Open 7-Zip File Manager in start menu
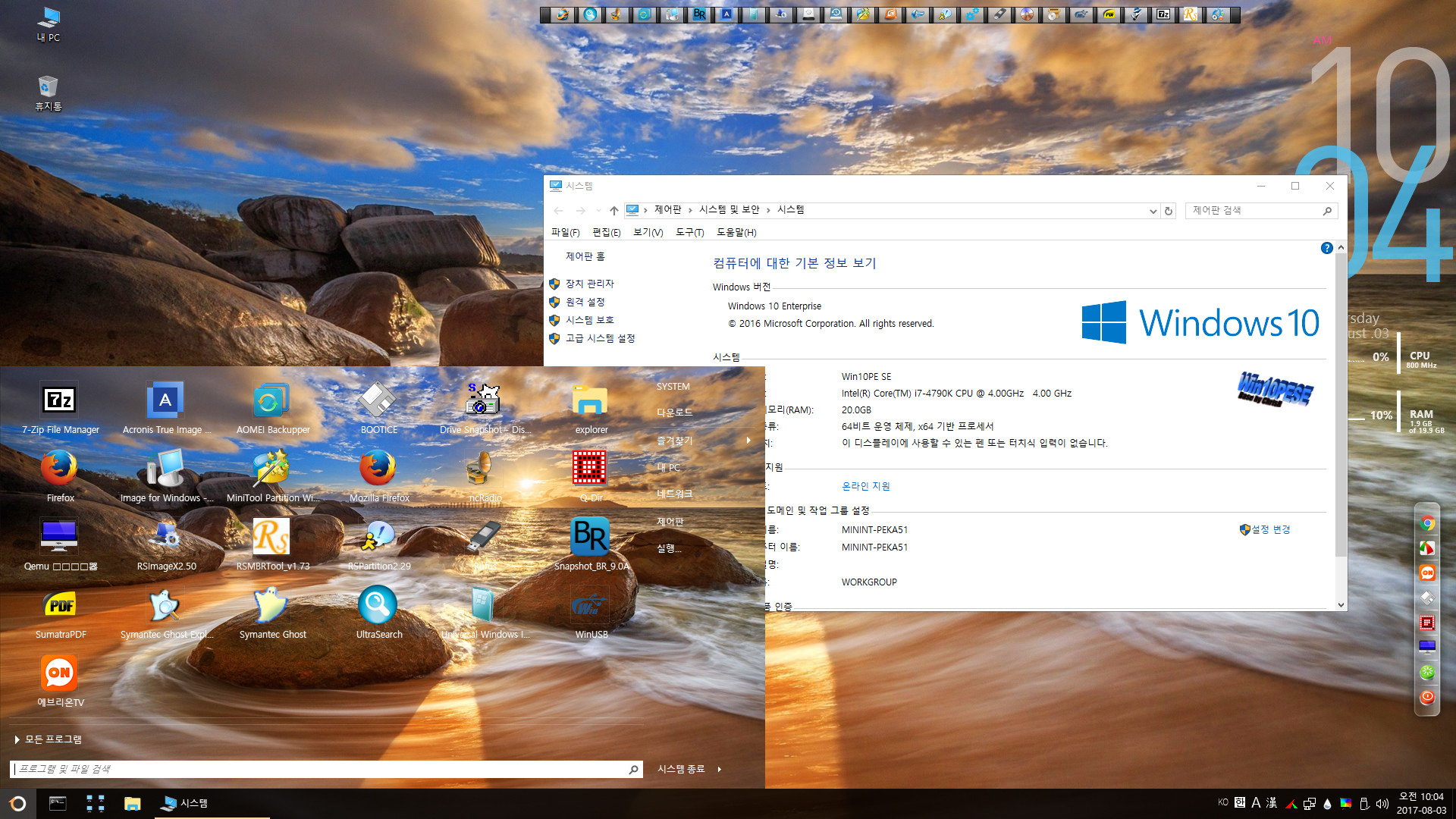The height and width of the screenshot is (819, 1456). pos(60,409)
